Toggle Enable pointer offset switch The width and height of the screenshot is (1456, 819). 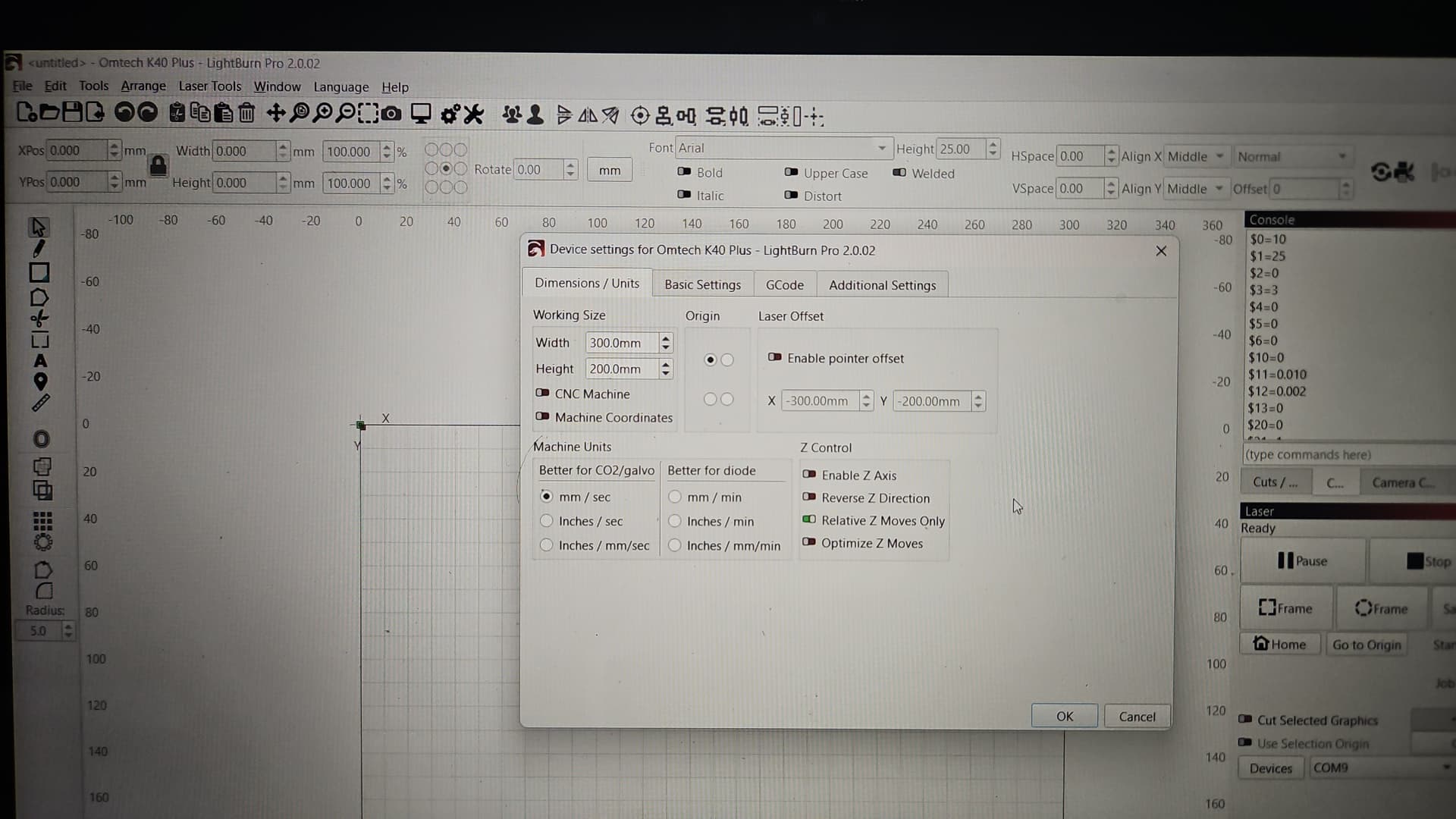tap(774, 358)
